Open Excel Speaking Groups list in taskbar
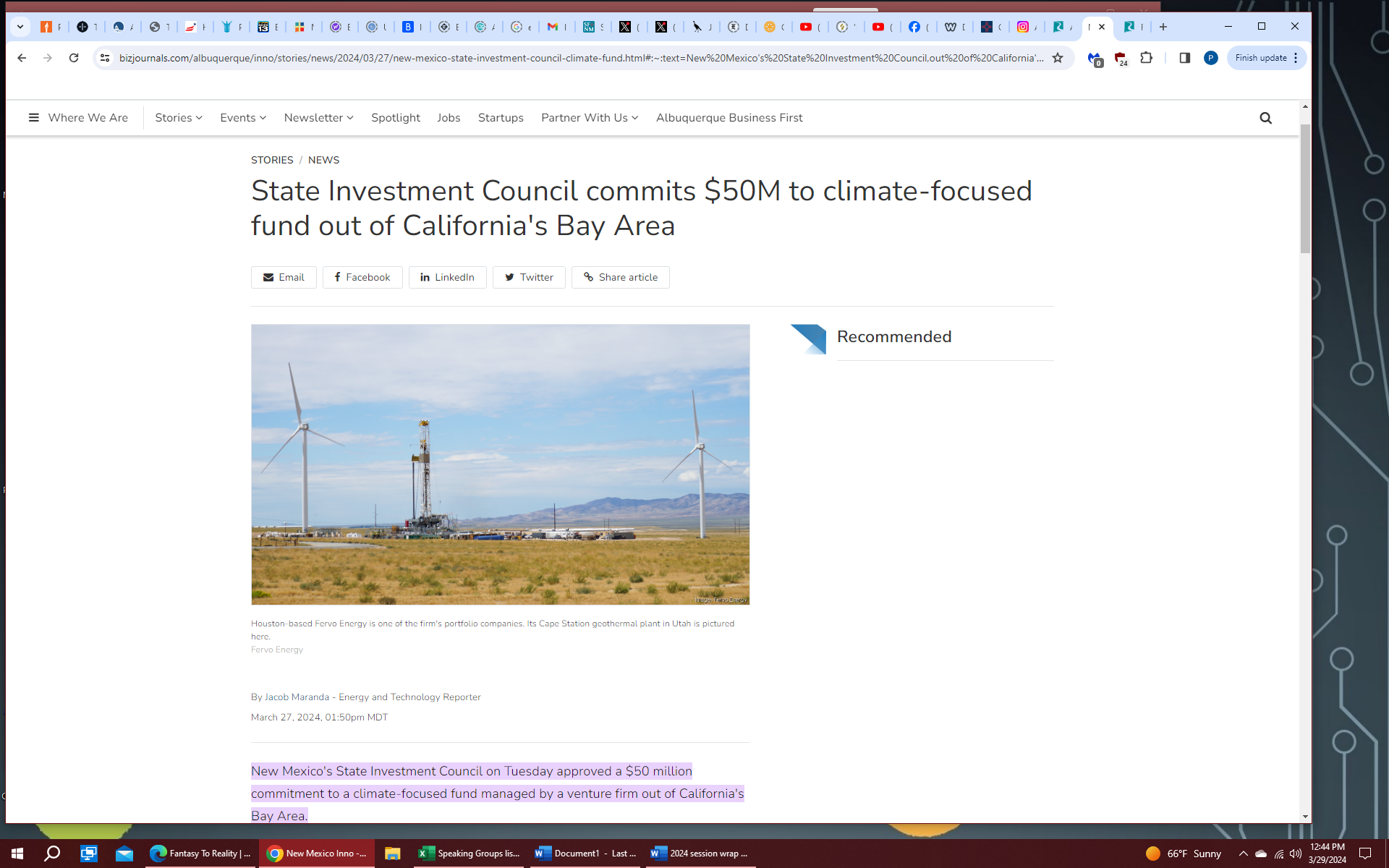 (x=469, y=854)
